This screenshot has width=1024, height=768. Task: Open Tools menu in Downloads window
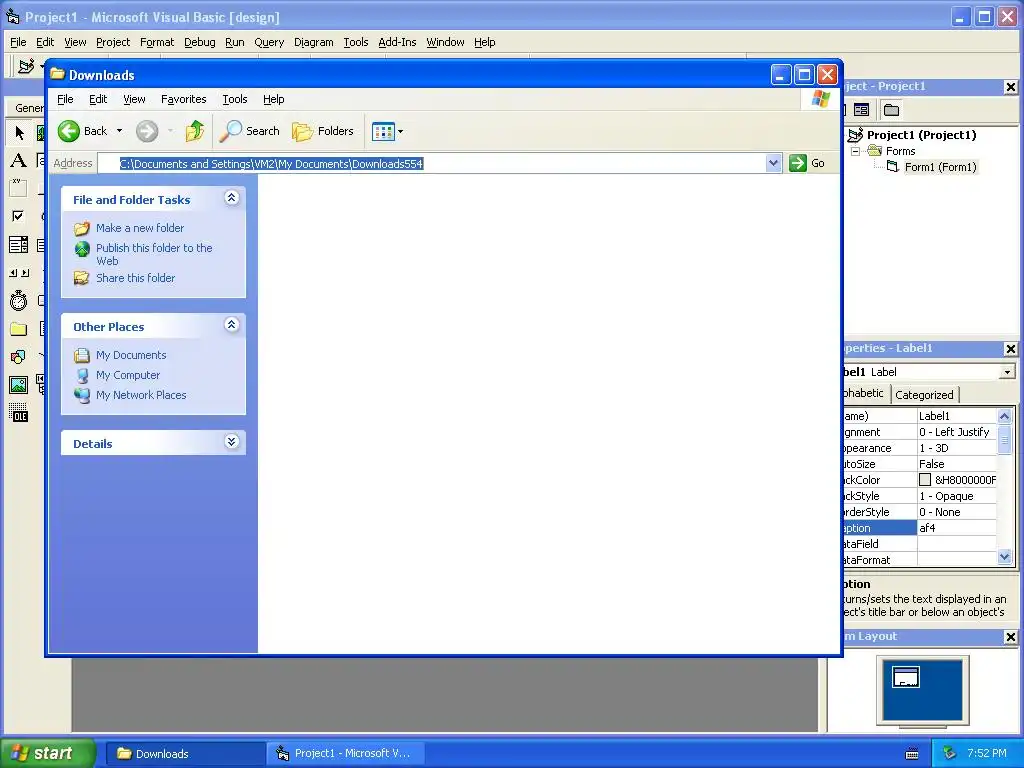point(234,99)
